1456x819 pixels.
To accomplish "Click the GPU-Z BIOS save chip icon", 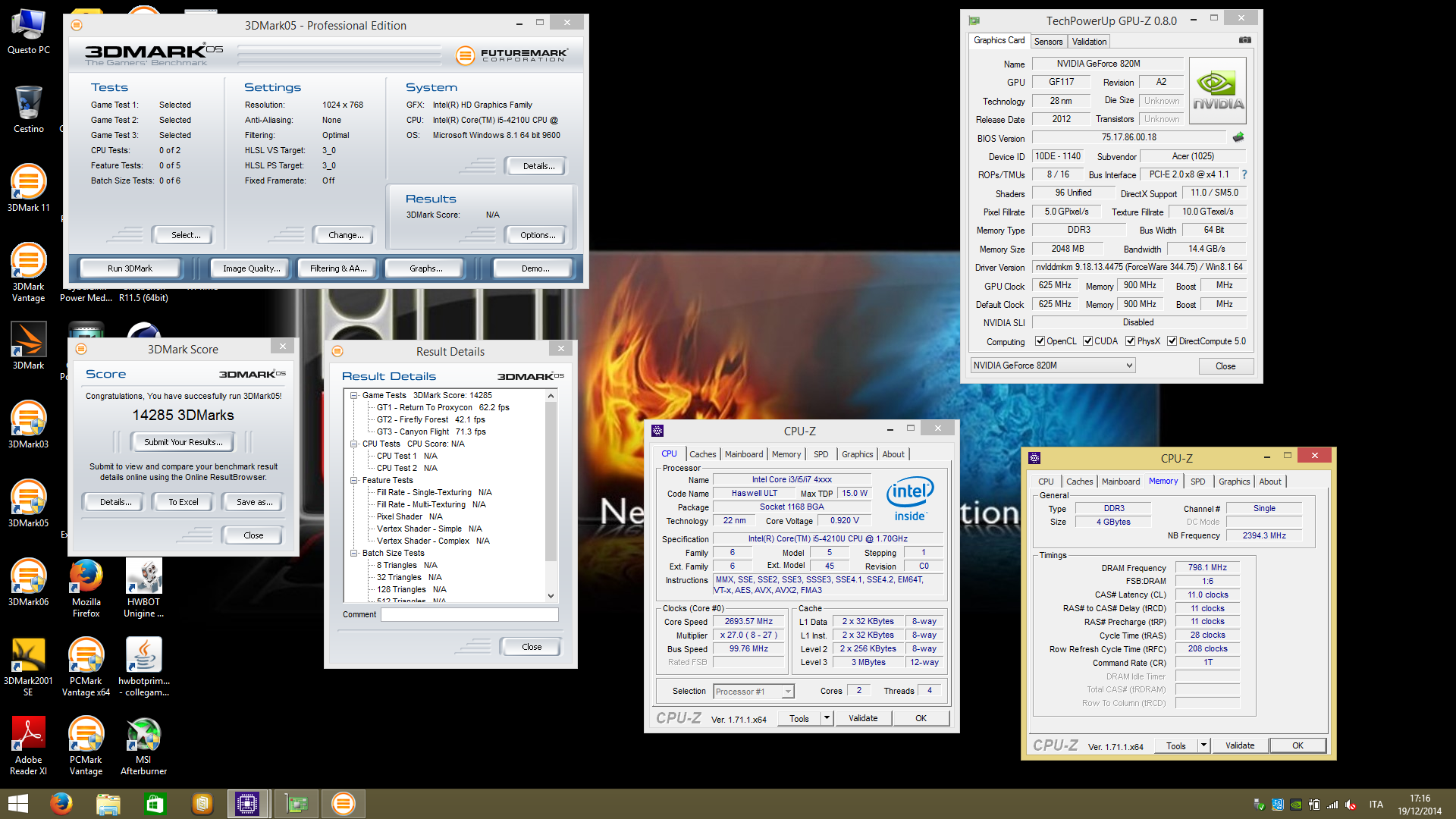I will (x=1238, y=137).
